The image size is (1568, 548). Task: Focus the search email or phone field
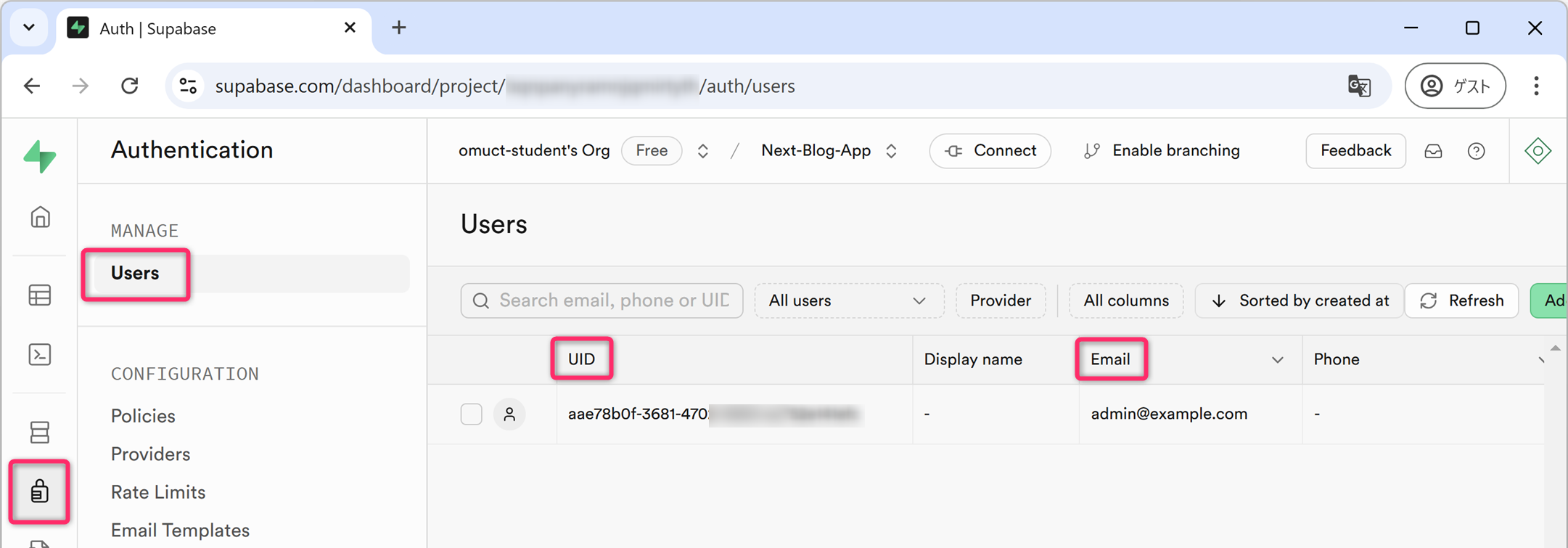(613, 300)
